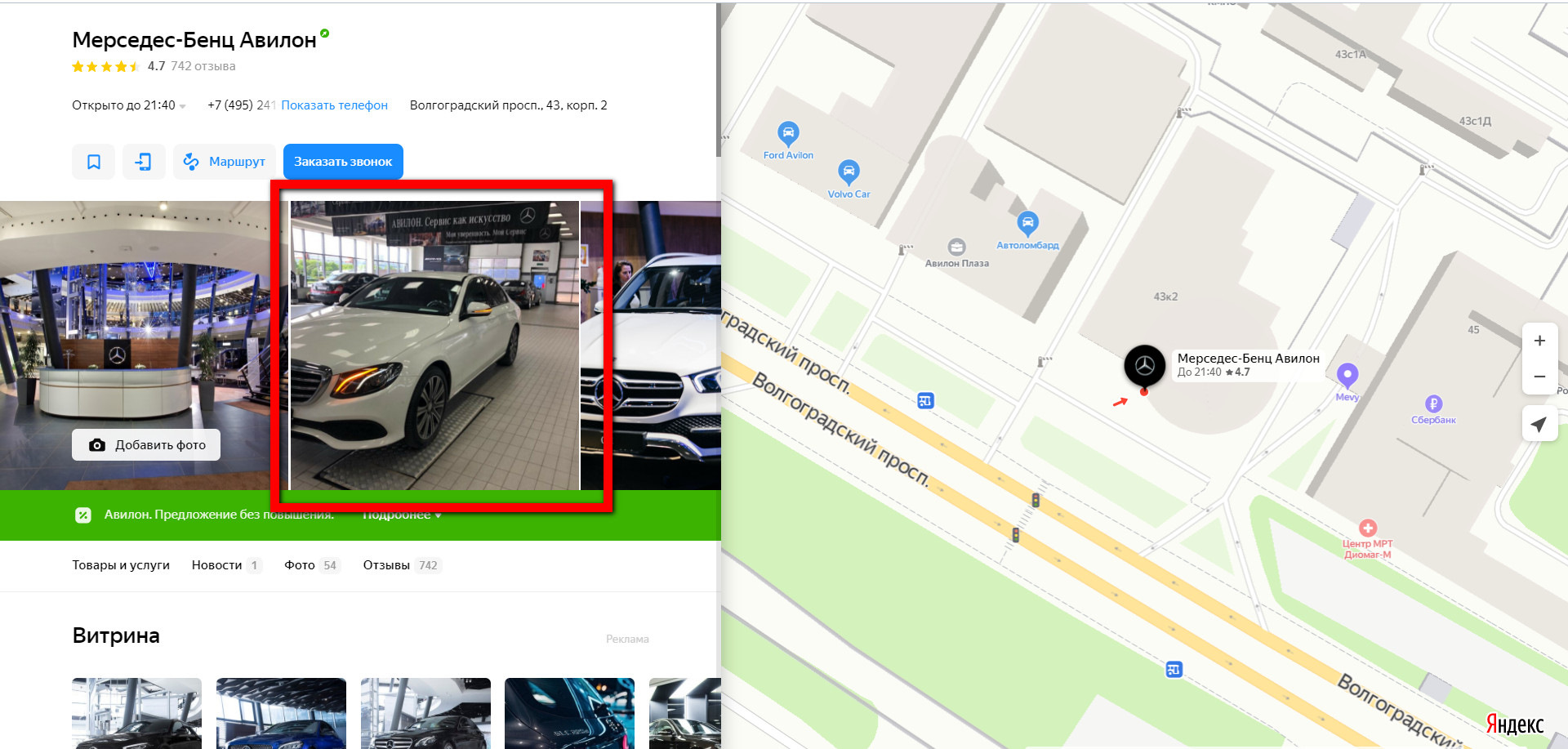Open the 742 отзыва reviews link
The height and width of the screenshot is (749, 1568).
[203, 66]
